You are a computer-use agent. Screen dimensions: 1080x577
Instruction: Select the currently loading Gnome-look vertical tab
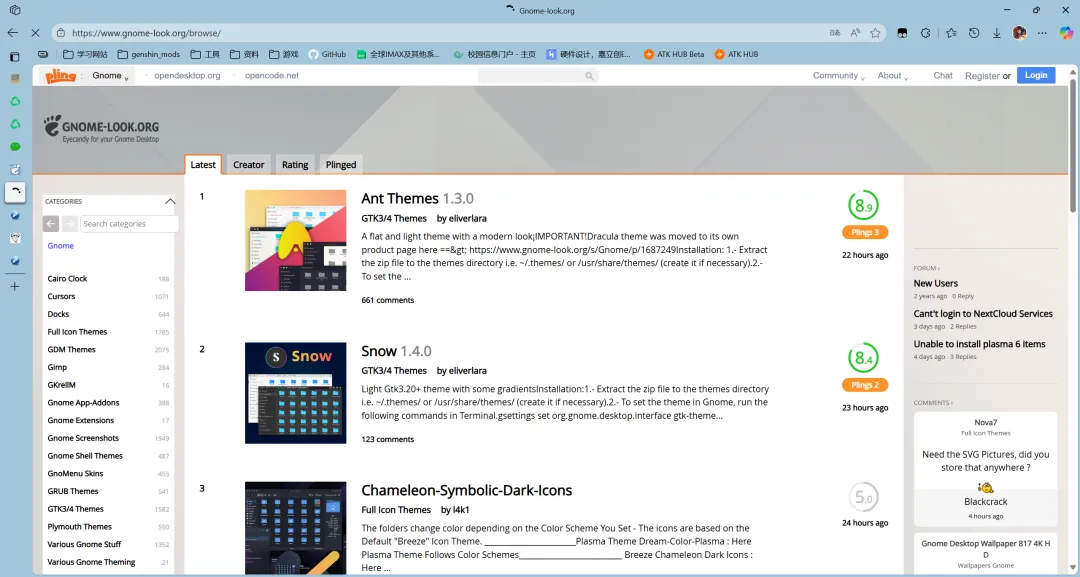coord(15,192)
